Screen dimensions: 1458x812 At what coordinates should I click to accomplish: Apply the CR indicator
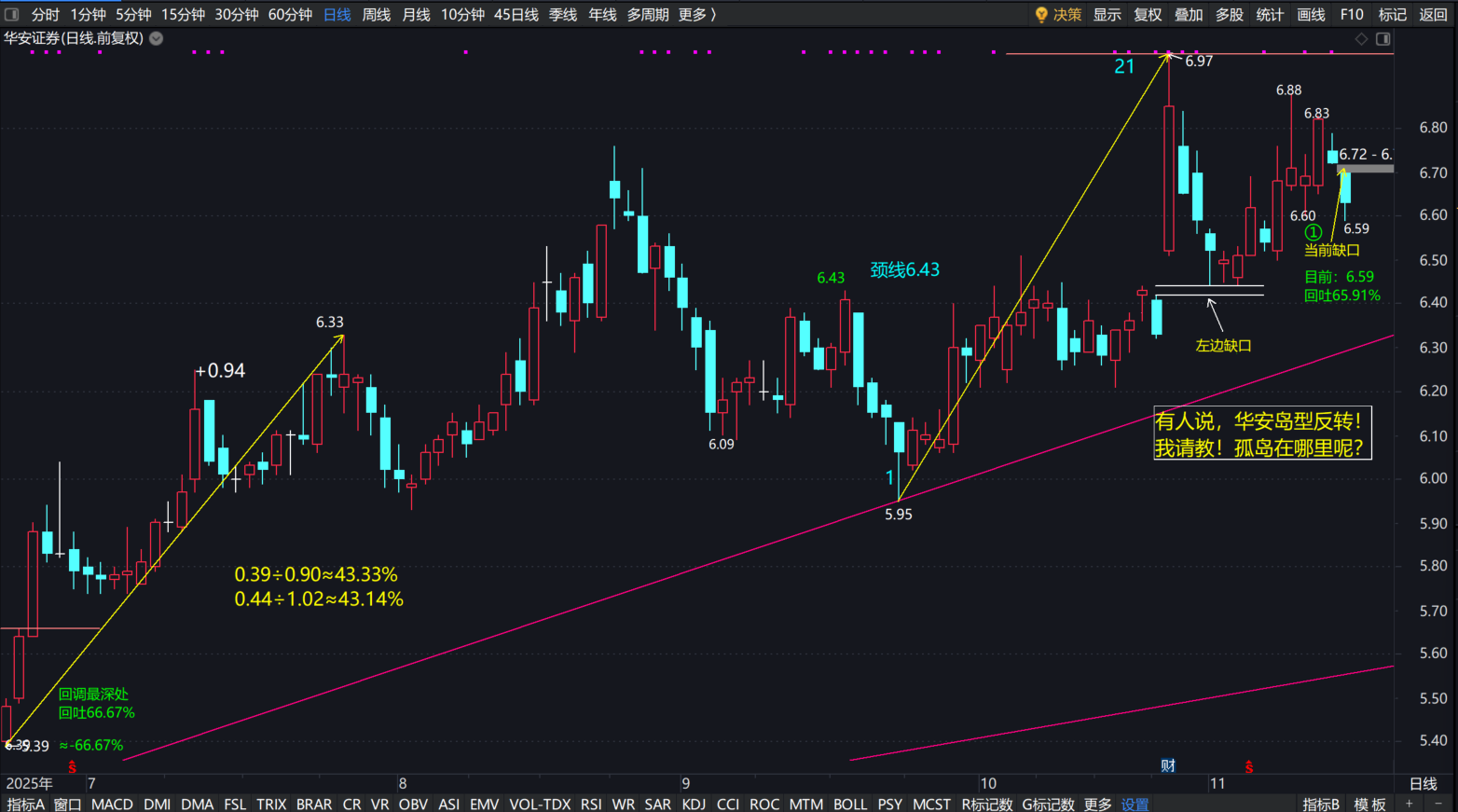[x=351, y=804]
